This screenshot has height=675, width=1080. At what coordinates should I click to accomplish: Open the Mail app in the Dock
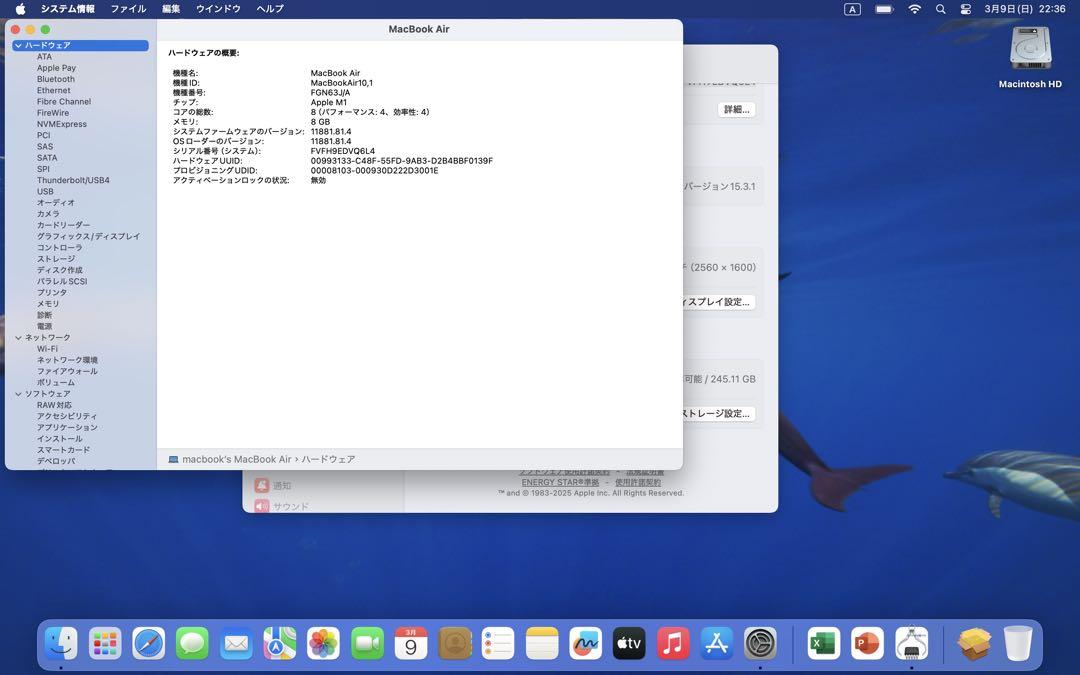click(x=236, y=643)
